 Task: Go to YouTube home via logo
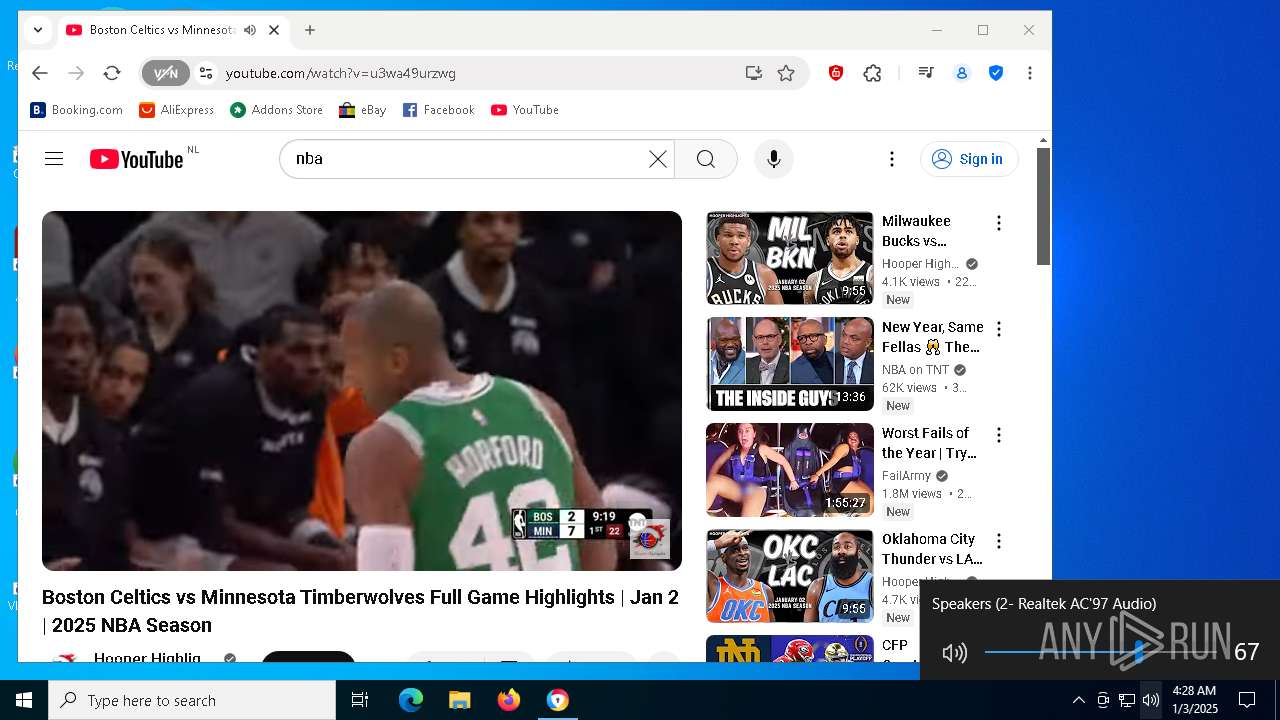137,159
